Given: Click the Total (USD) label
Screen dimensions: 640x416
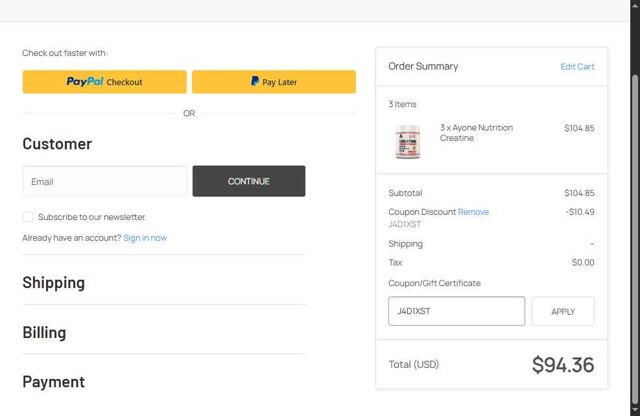Looking at the screenshot, I should click(413, 364).
